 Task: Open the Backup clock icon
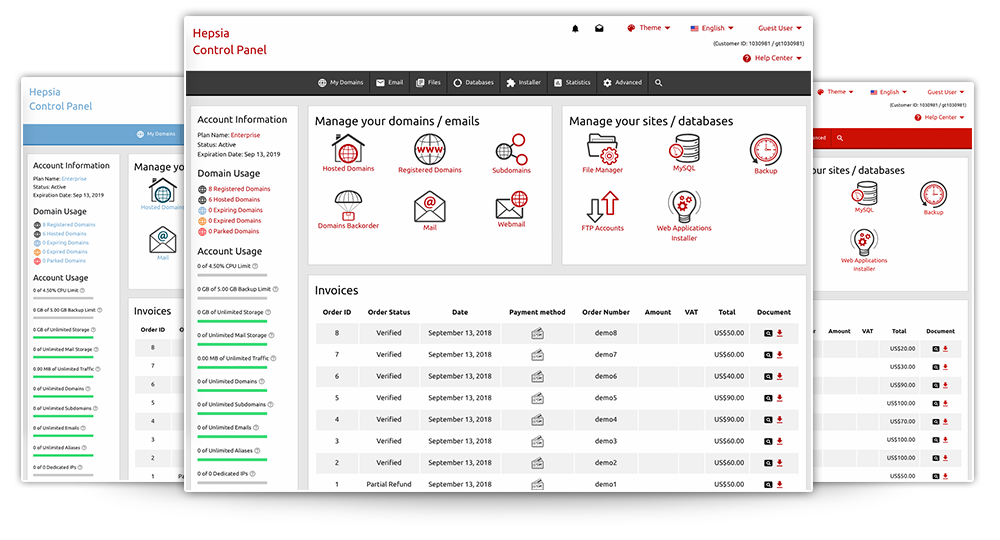pos(765,150)
